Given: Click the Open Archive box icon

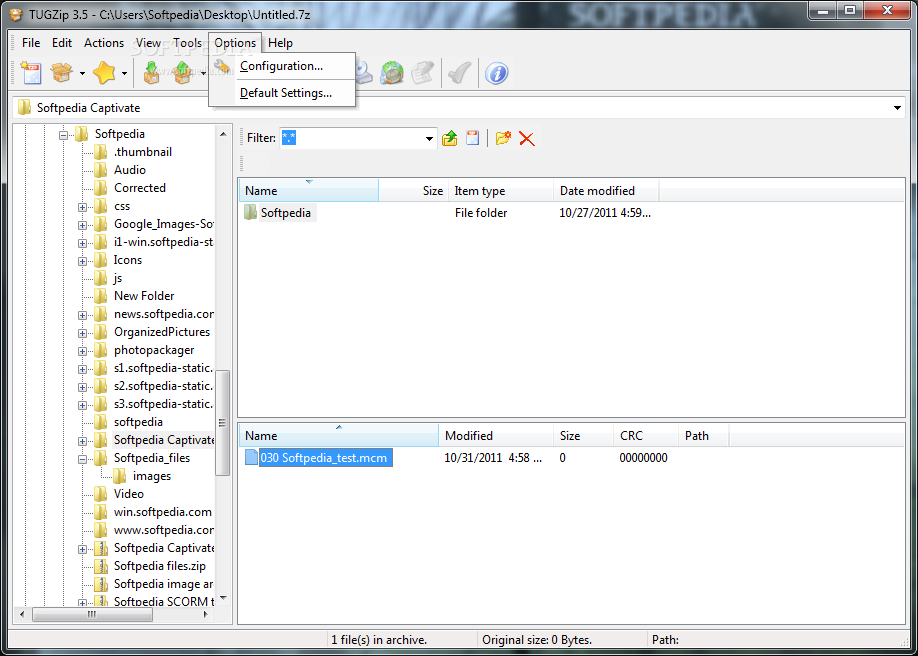Looking at the screenshot, I should pos(62,73).
